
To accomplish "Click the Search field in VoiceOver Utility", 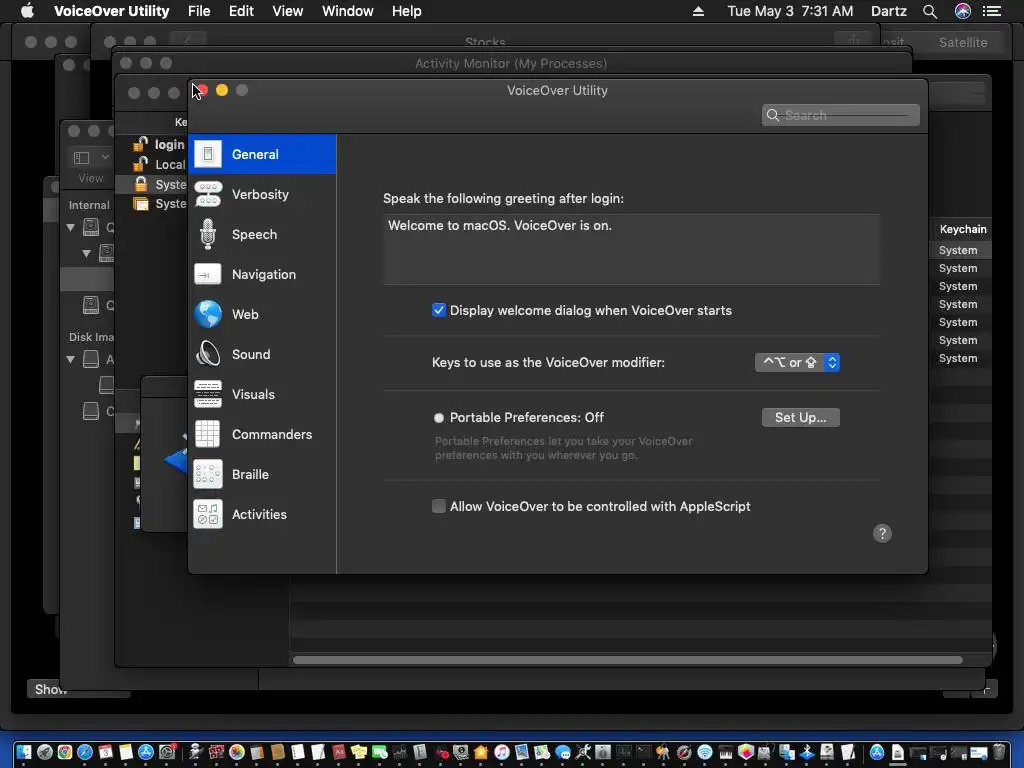I will 840,115.
